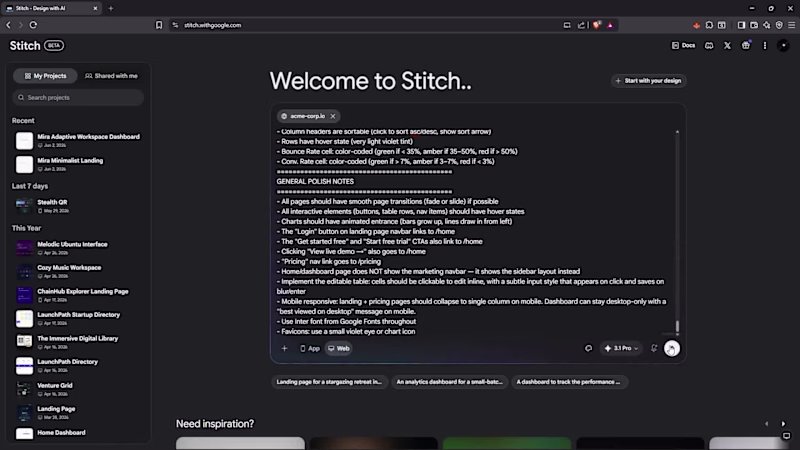The width and height of the screenshot is (800, 450).
Task: Reload the page in browser
Action: point(33,25)
